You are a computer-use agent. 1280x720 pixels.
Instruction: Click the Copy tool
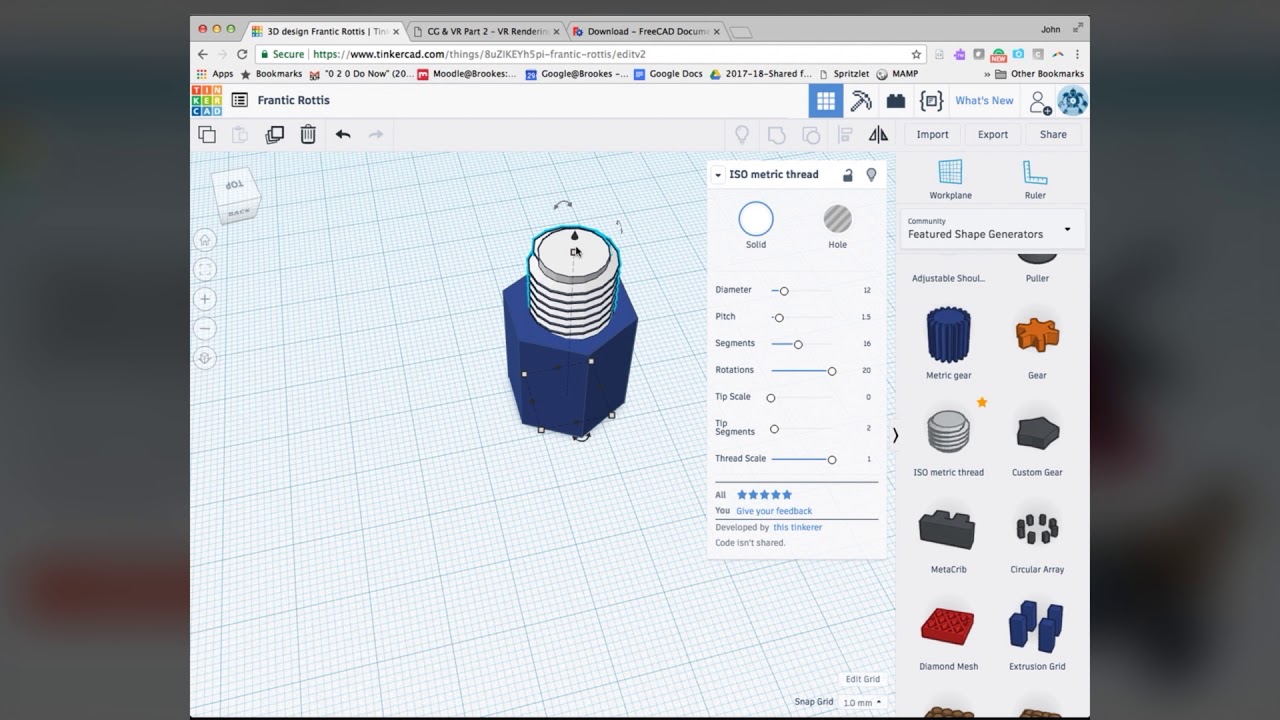[207, 134]
